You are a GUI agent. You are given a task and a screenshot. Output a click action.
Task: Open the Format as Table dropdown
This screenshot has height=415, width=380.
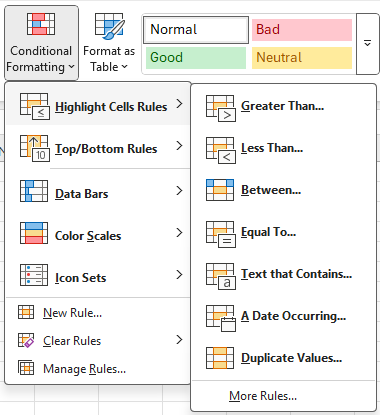[109, 43]
